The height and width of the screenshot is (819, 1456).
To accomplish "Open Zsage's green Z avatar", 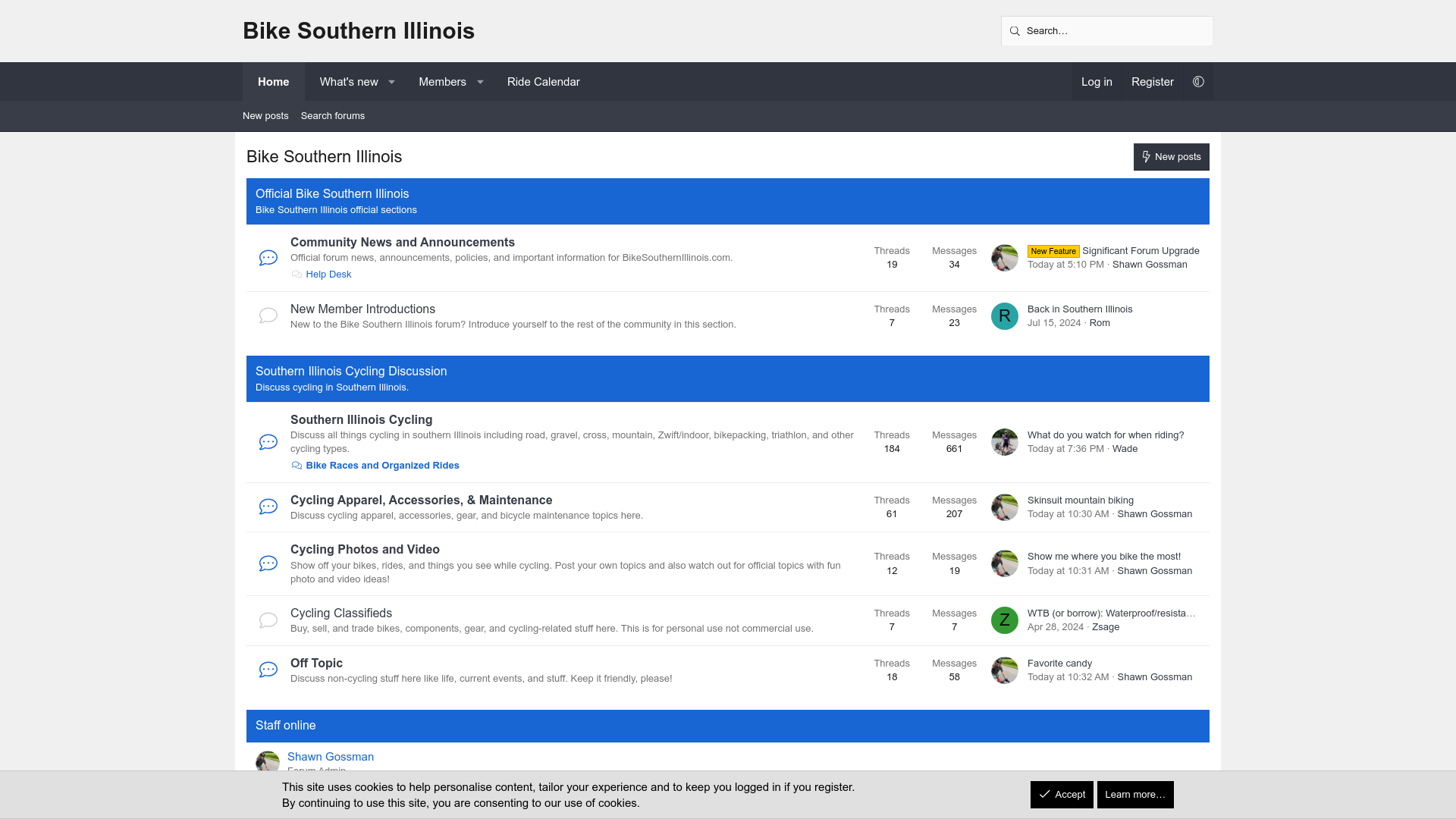I will pos(1004,620).
